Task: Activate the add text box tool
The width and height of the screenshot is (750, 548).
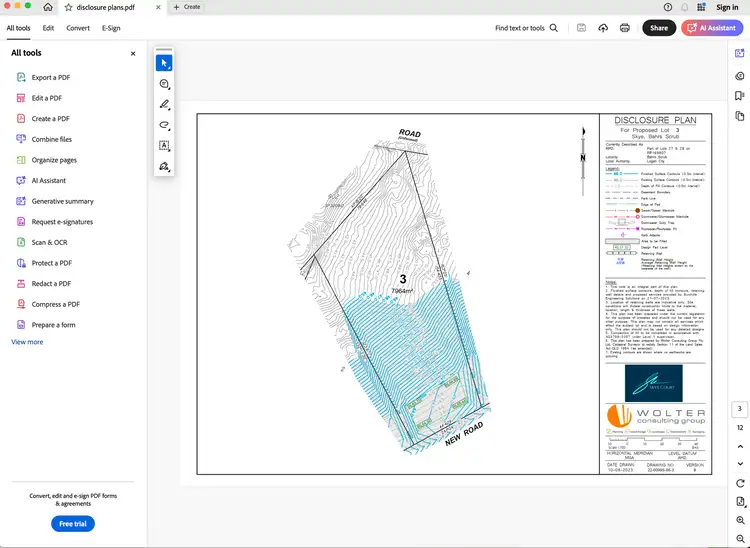Action: (x=164, y=145)
